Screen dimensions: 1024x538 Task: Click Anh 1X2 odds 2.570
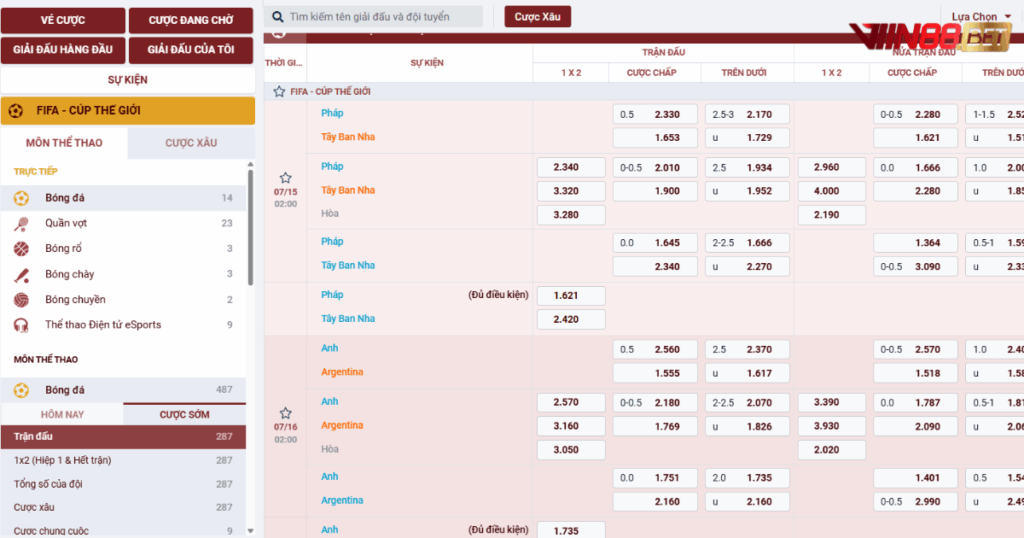571,403
